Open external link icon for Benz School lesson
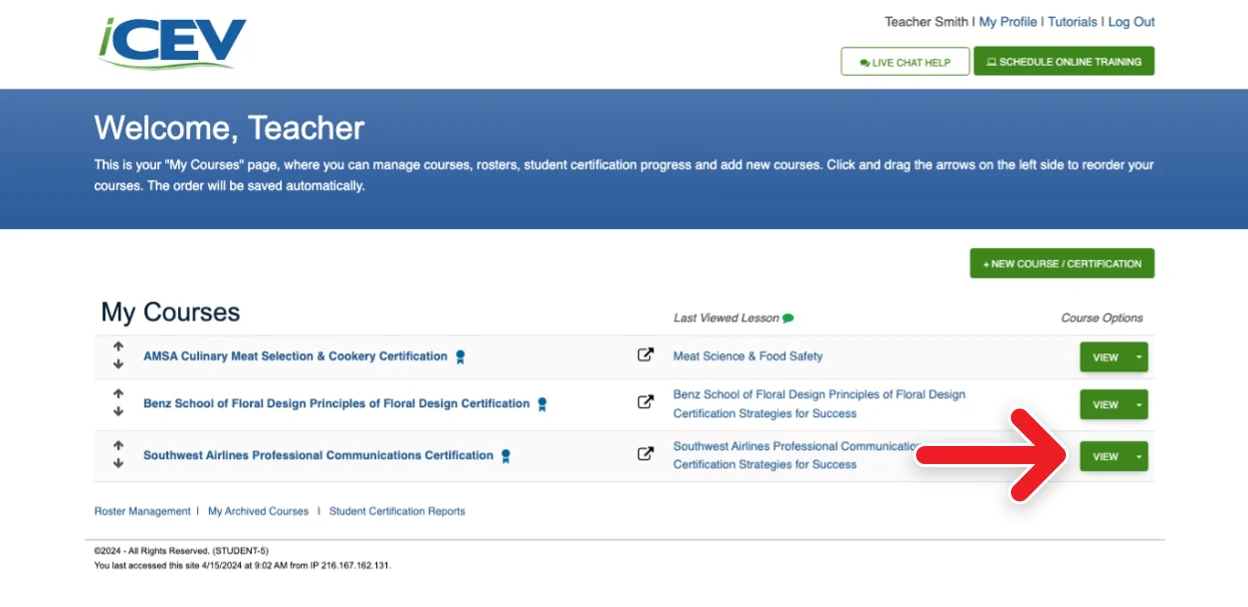 point(646,402)
